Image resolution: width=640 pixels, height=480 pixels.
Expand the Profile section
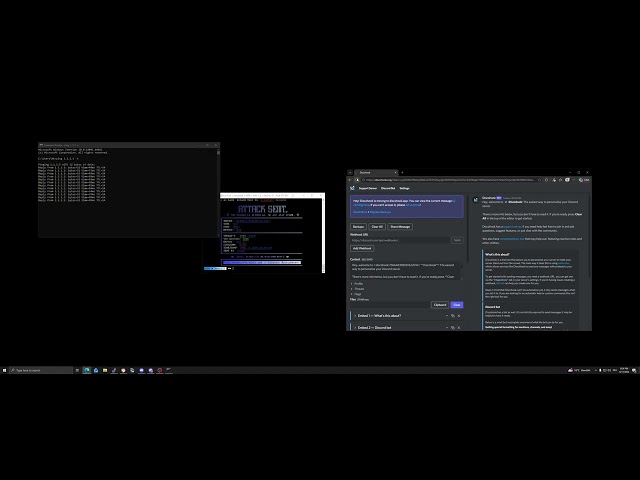(357, 283)
